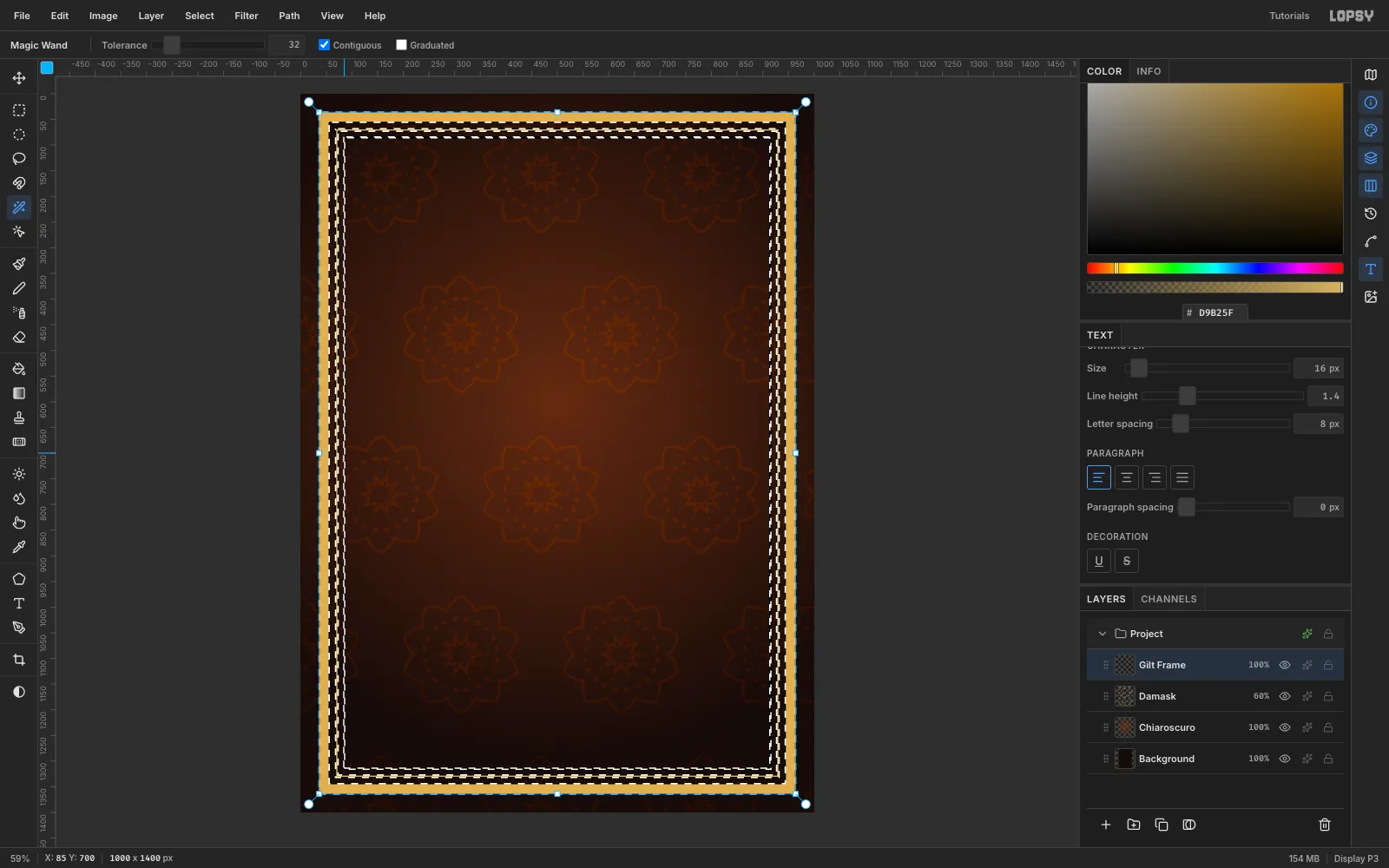
Task: Select the Dodge tool sun icon
Action: [x=19, y=474]
